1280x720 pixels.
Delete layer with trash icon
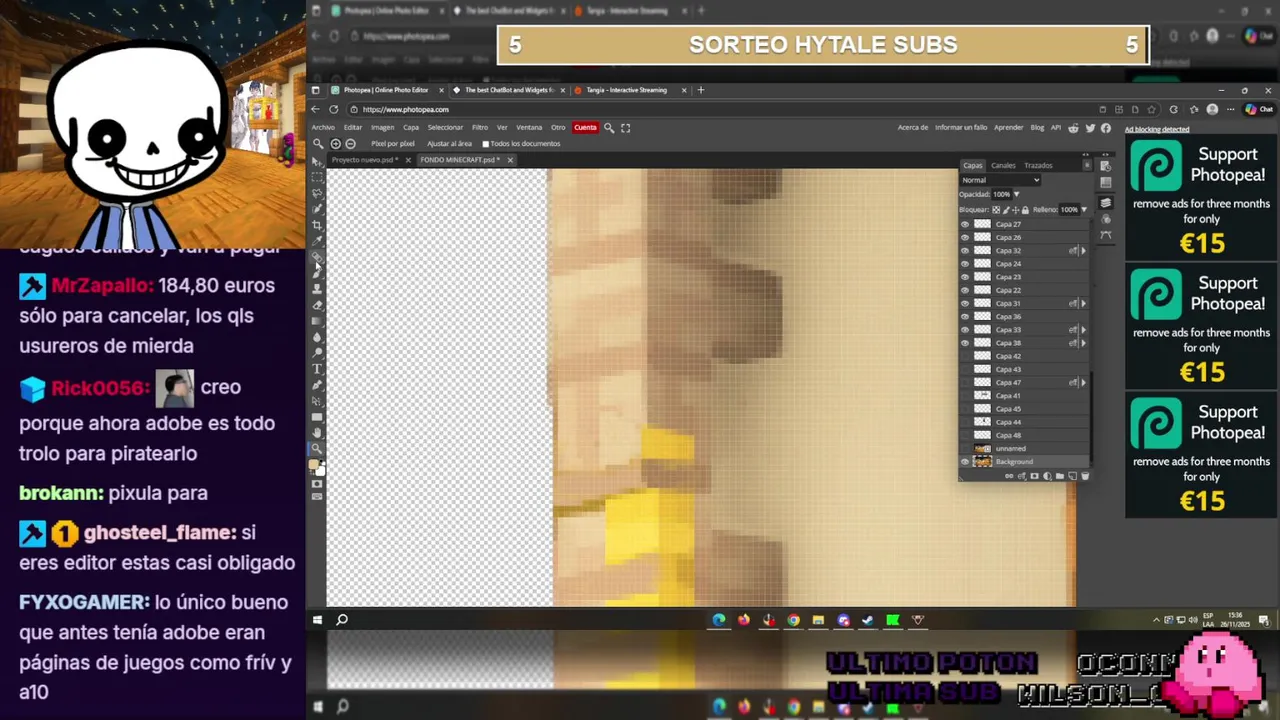tap(1085, 476)
